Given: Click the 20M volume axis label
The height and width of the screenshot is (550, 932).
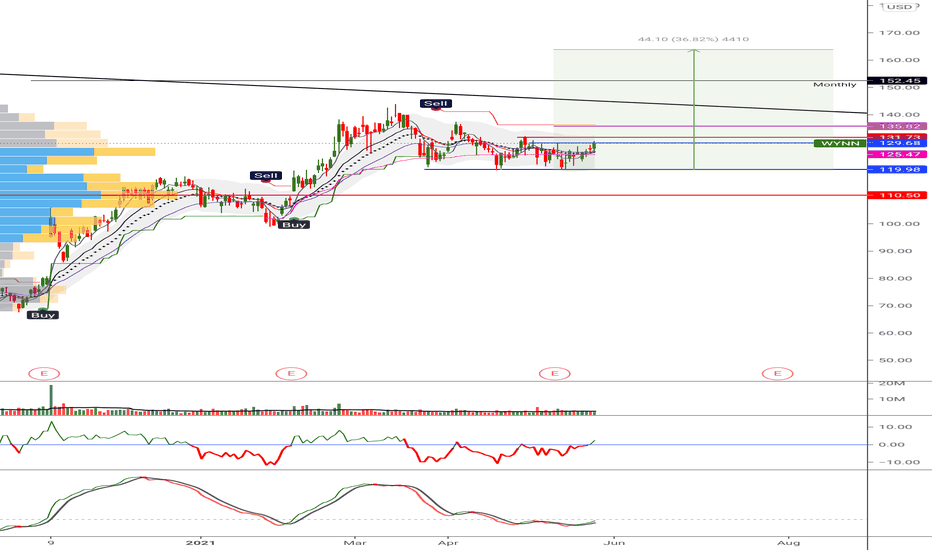Looking at the screenshot, I should 892,384.
